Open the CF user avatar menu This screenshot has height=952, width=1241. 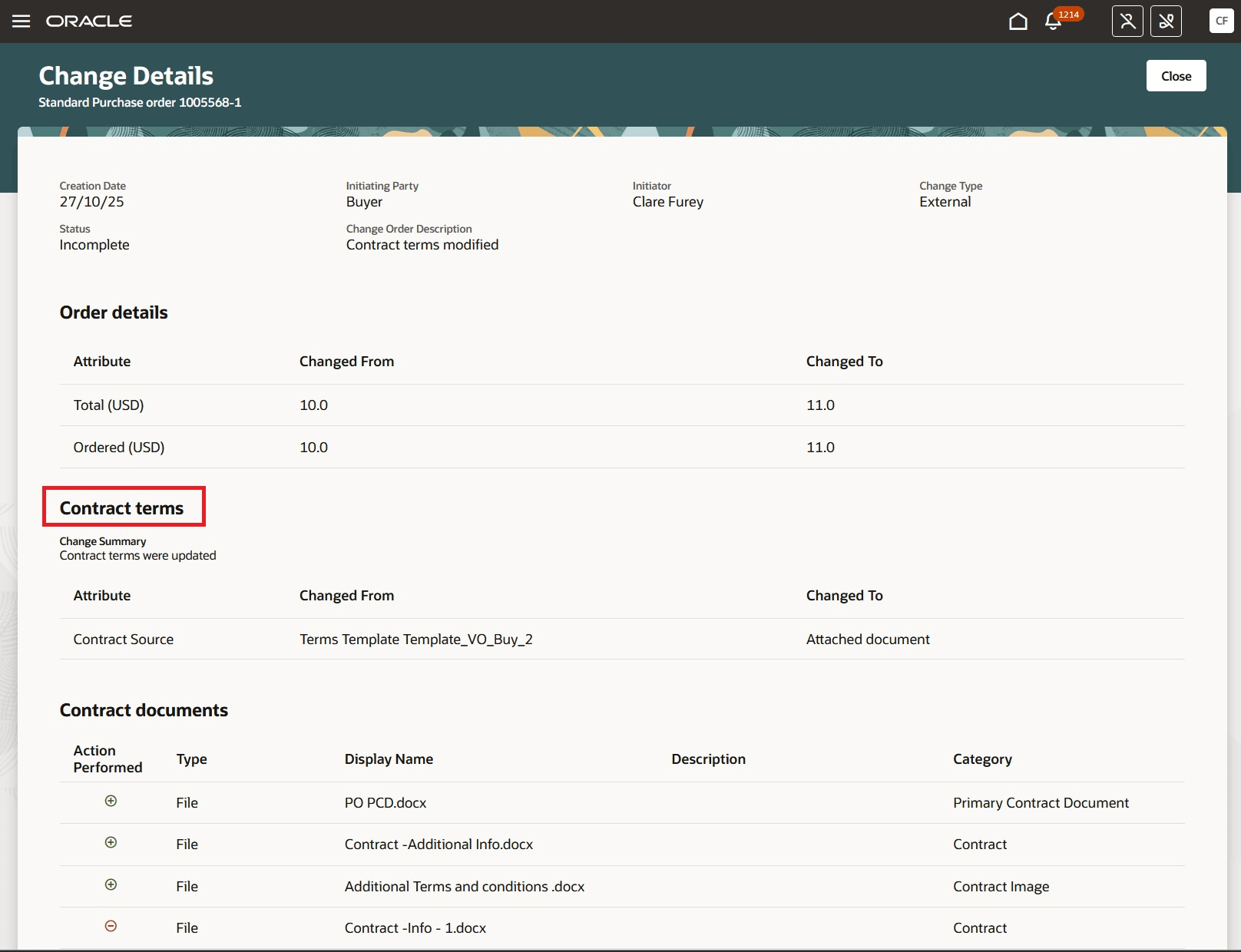[x=1222, y=21]
